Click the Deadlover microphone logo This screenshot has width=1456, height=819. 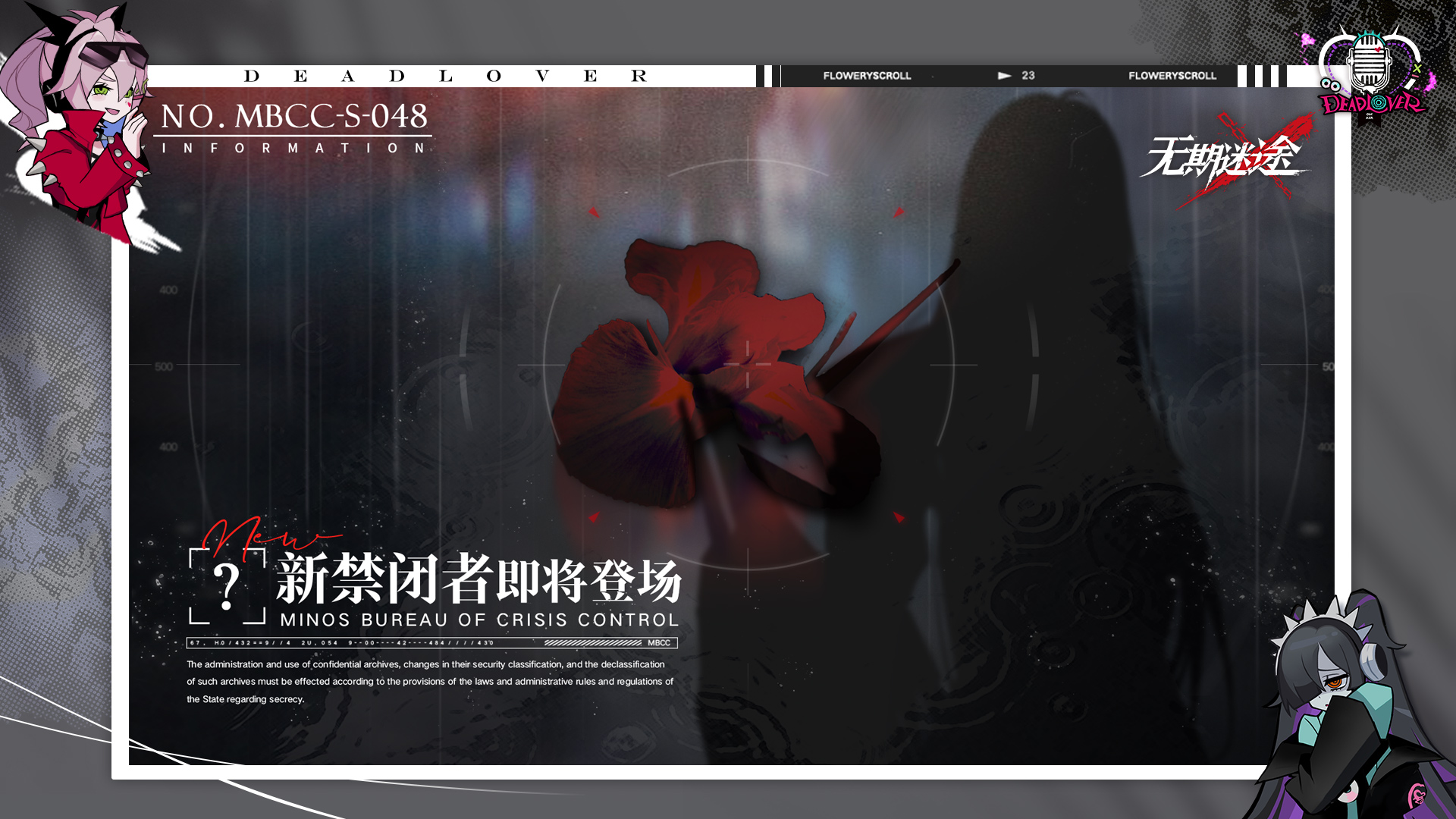[x=1370, y=74]
